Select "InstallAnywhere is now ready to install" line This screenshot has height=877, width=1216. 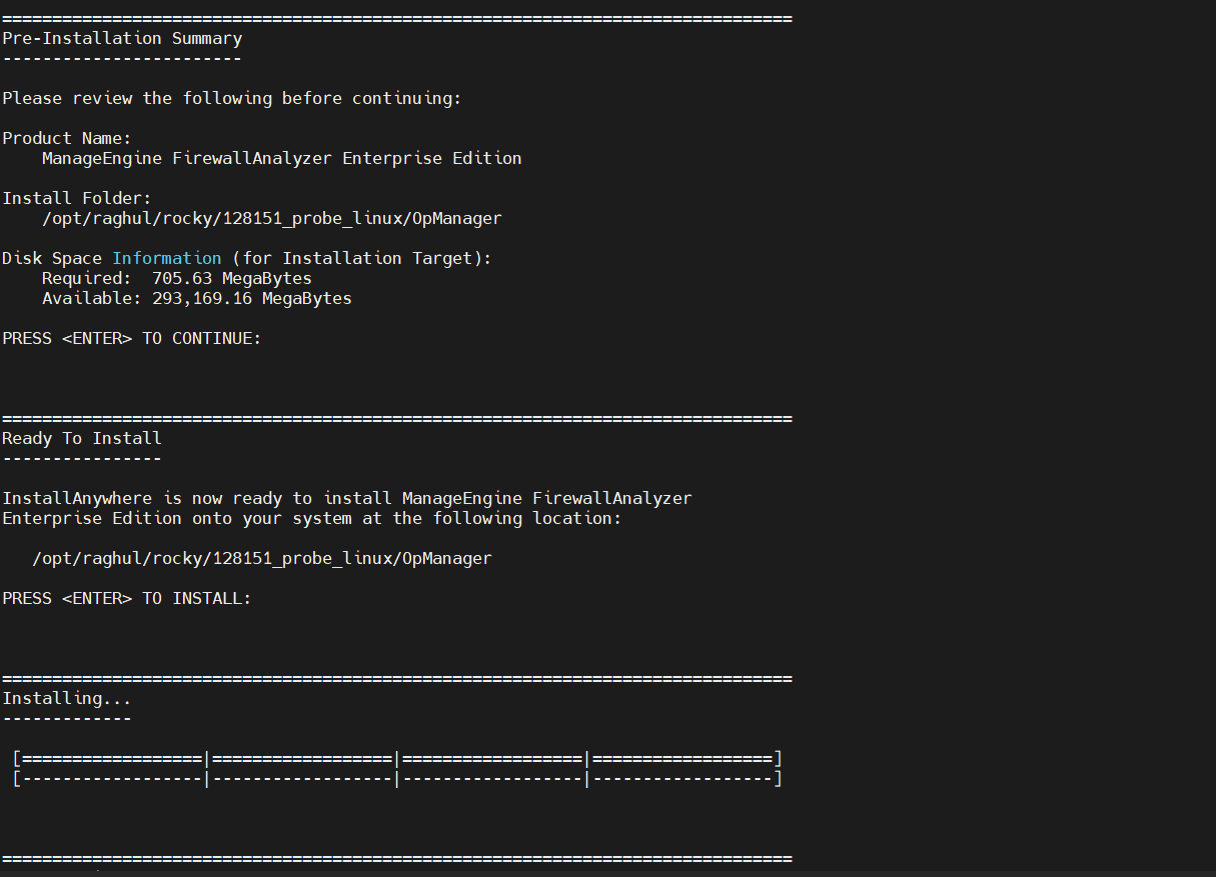click(347, 498)
